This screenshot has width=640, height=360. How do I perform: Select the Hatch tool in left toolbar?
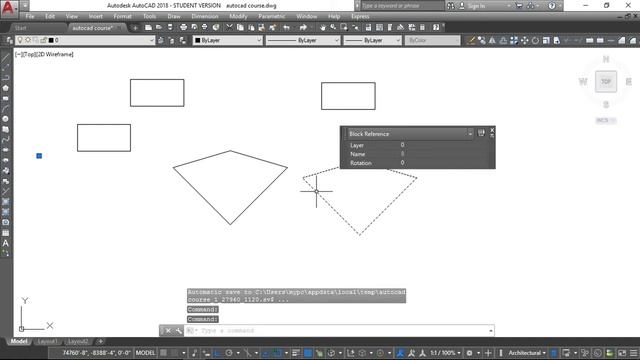5,202
